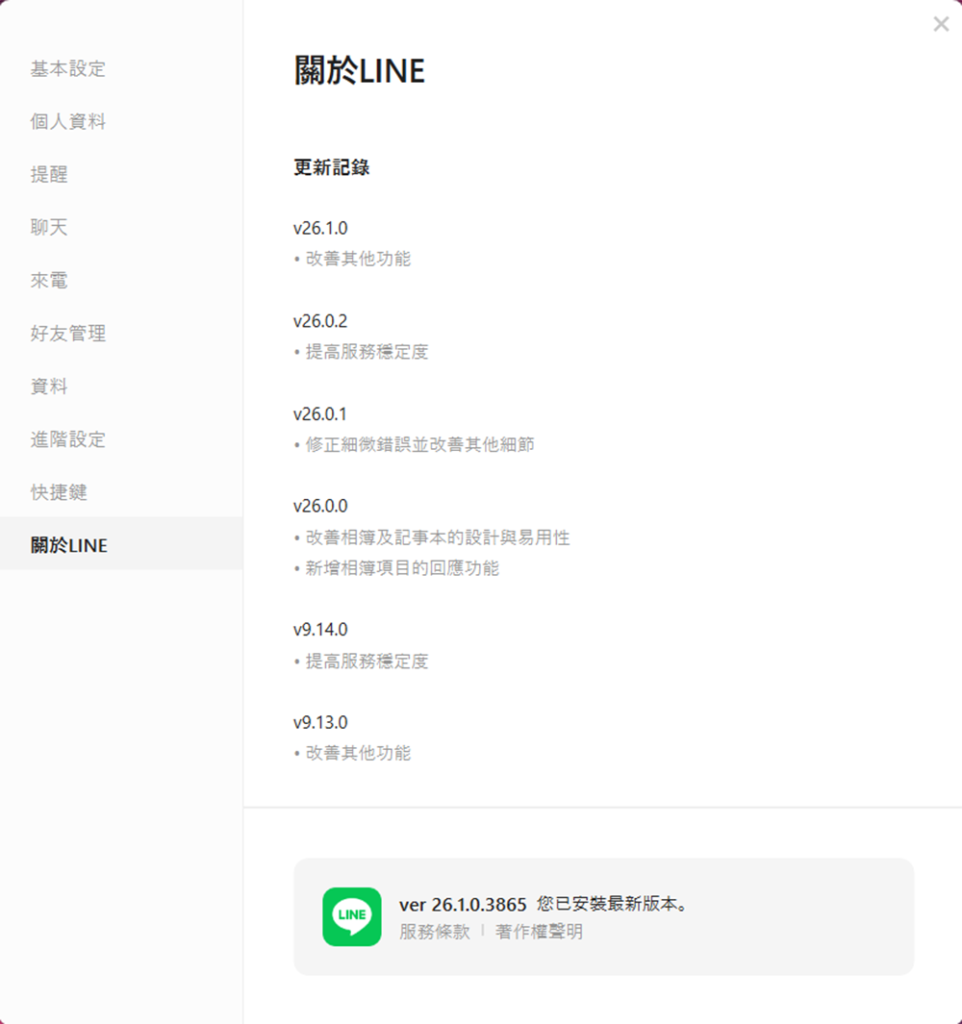
Task: Select 提醒 from the settings sidebar
Action: [50, 175]
